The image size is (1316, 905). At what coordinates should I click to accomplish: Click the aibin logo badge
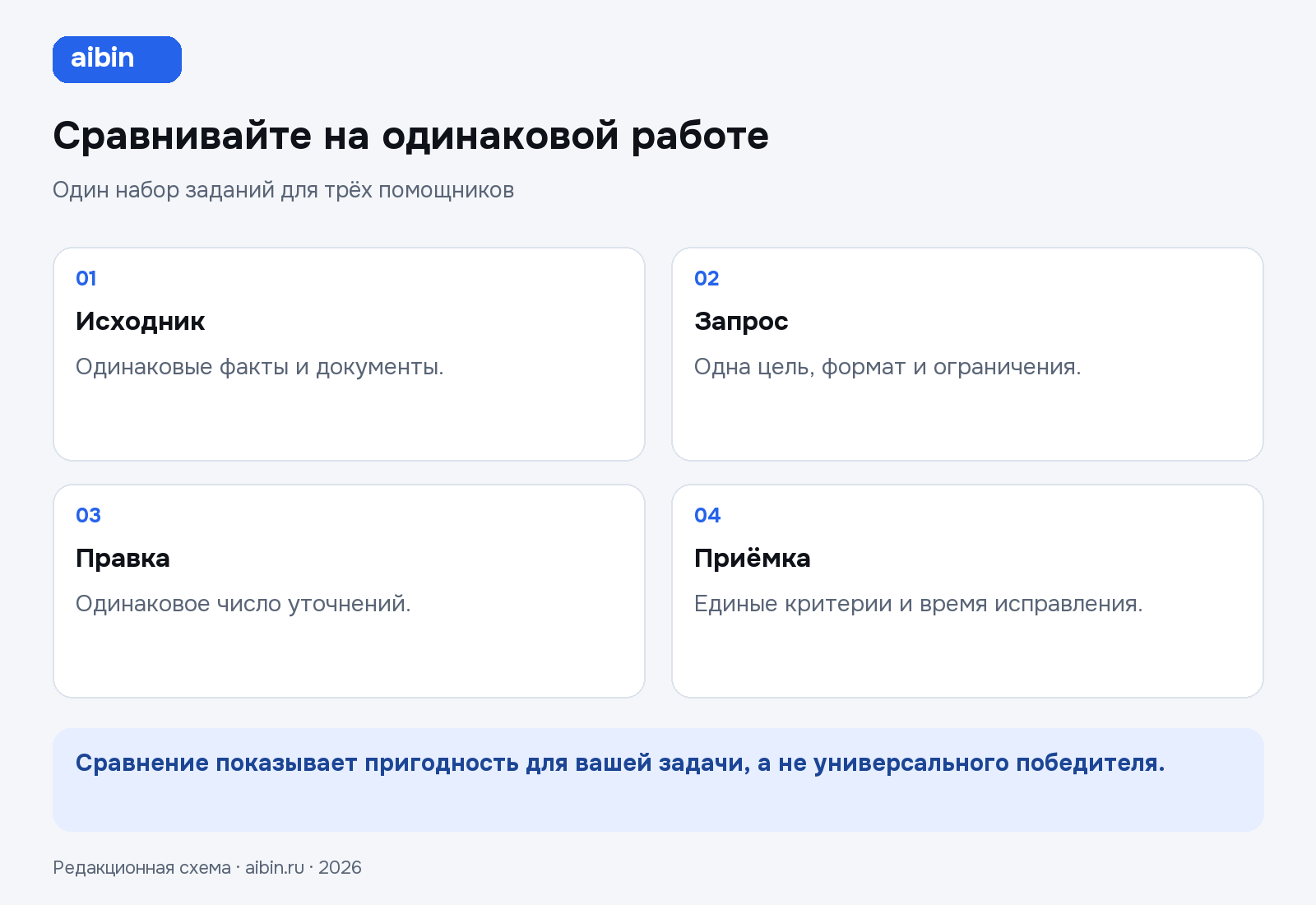pyautogui.click(x=117, y=59)
